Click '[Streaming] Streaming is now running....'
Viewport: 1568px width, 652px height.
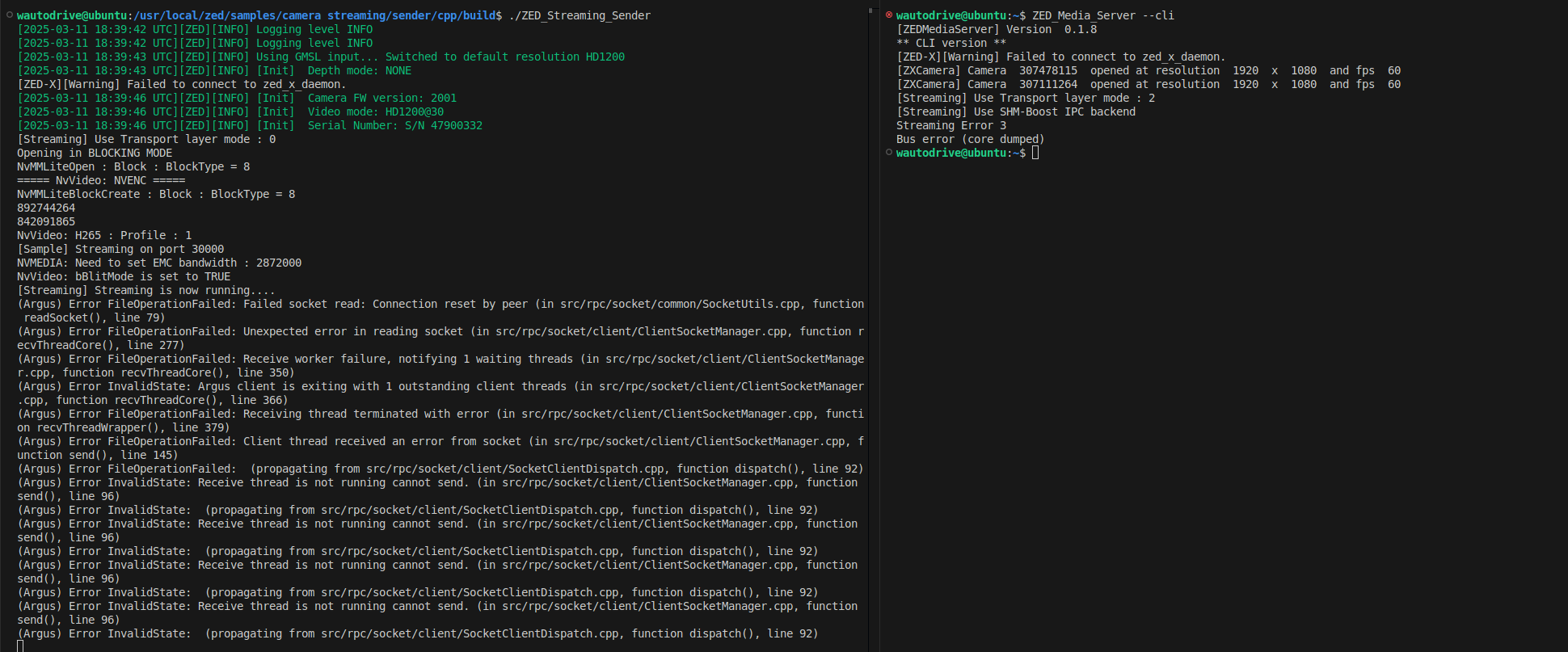[x=146, y=290]
